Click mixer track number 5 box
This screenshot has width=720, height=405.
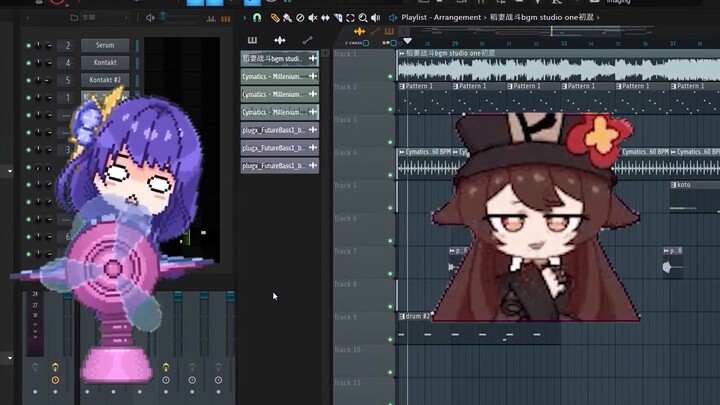68,80
